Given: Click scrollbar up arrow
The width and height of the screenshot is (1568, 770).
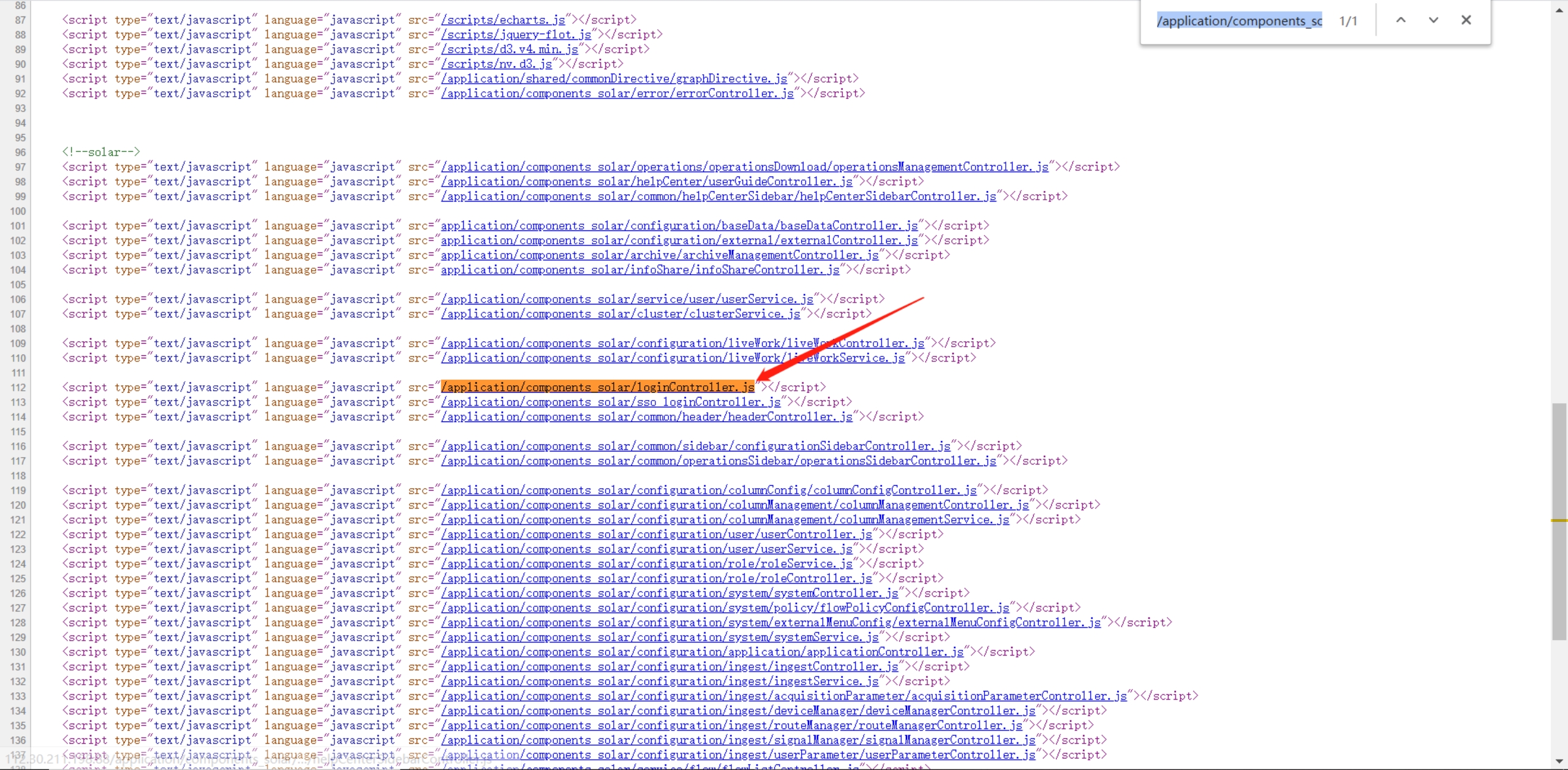Looking at the screenshot, I should [x=1559, y=10].
